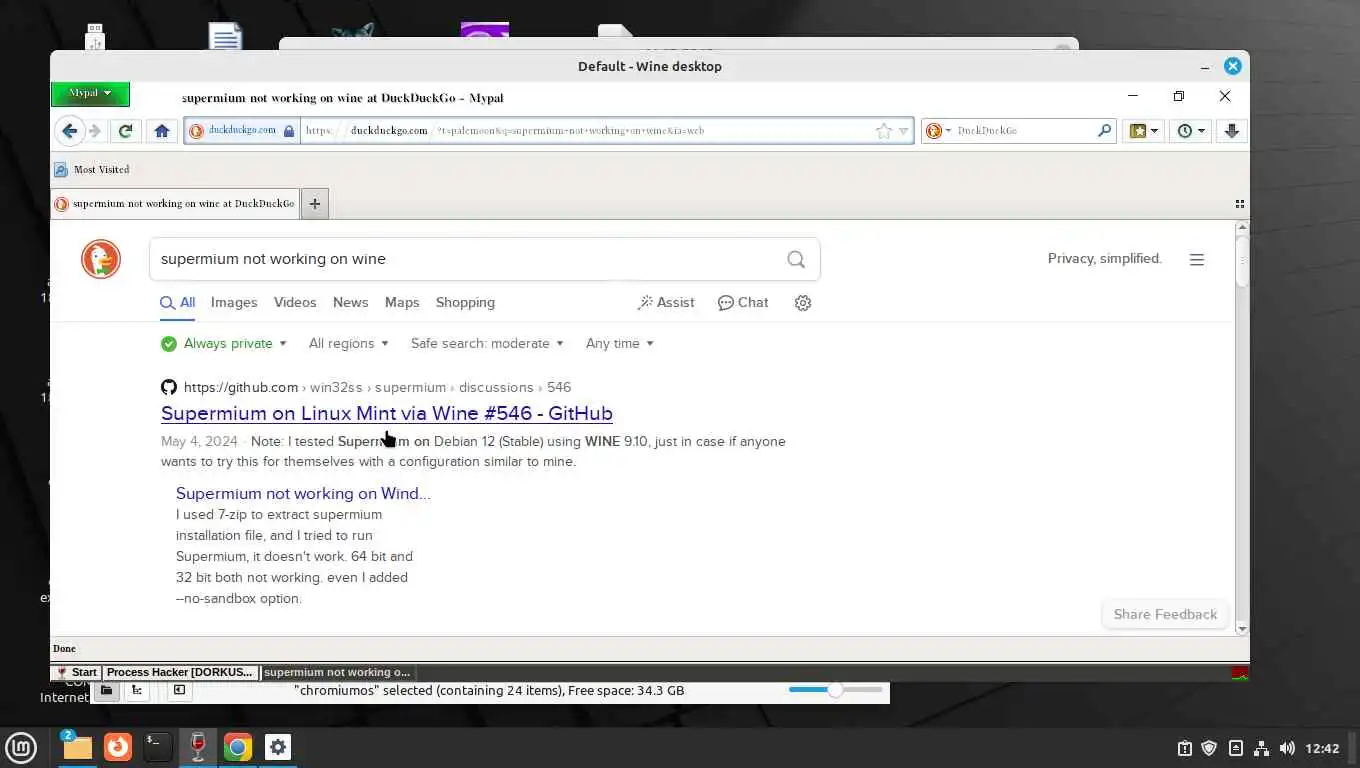The width and height of the screenshot is (1360, 768).
Task: Select the 'supermium not working o...' taskbar entry
Action: tap(337, 672)
